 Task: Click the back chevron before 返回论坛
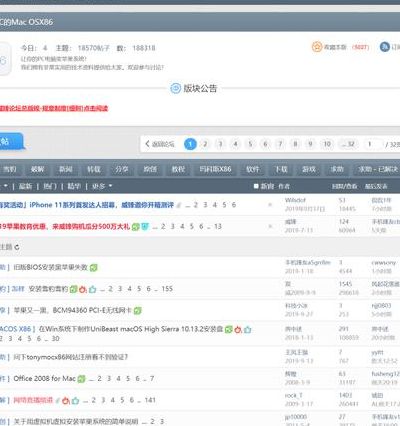147,144
